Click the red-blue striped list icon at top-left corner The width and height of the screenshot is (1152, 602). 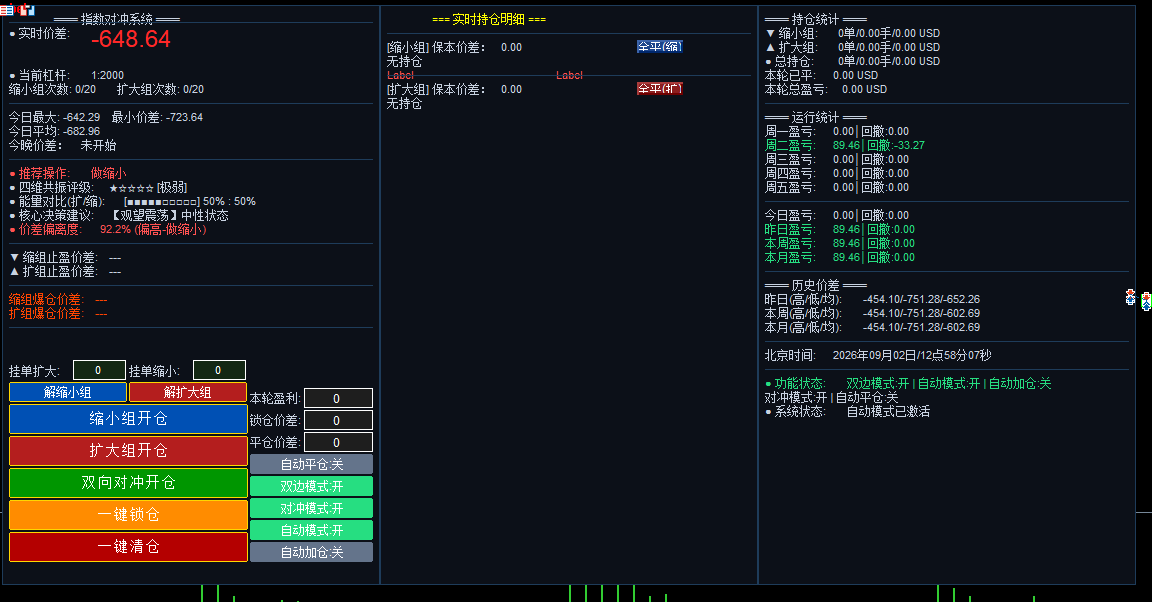point(6,10)
